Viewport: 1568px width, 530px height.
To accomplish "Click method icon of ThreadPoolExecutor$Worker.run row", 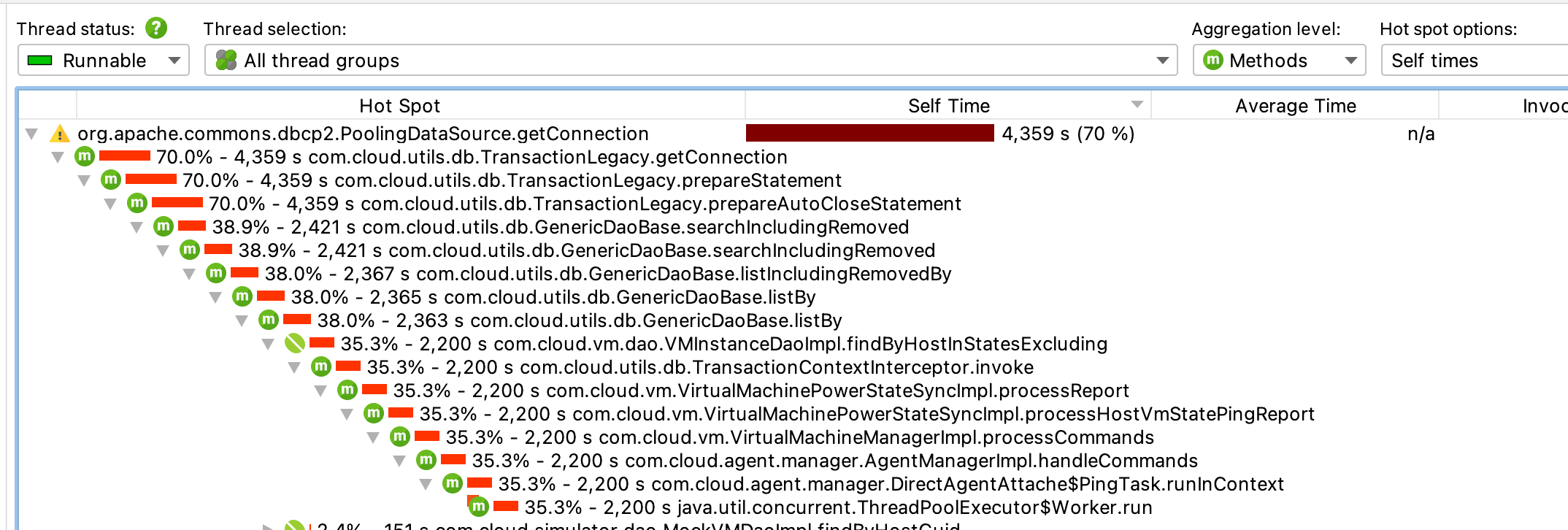I will pyautogui.click(x=478, y=507).
